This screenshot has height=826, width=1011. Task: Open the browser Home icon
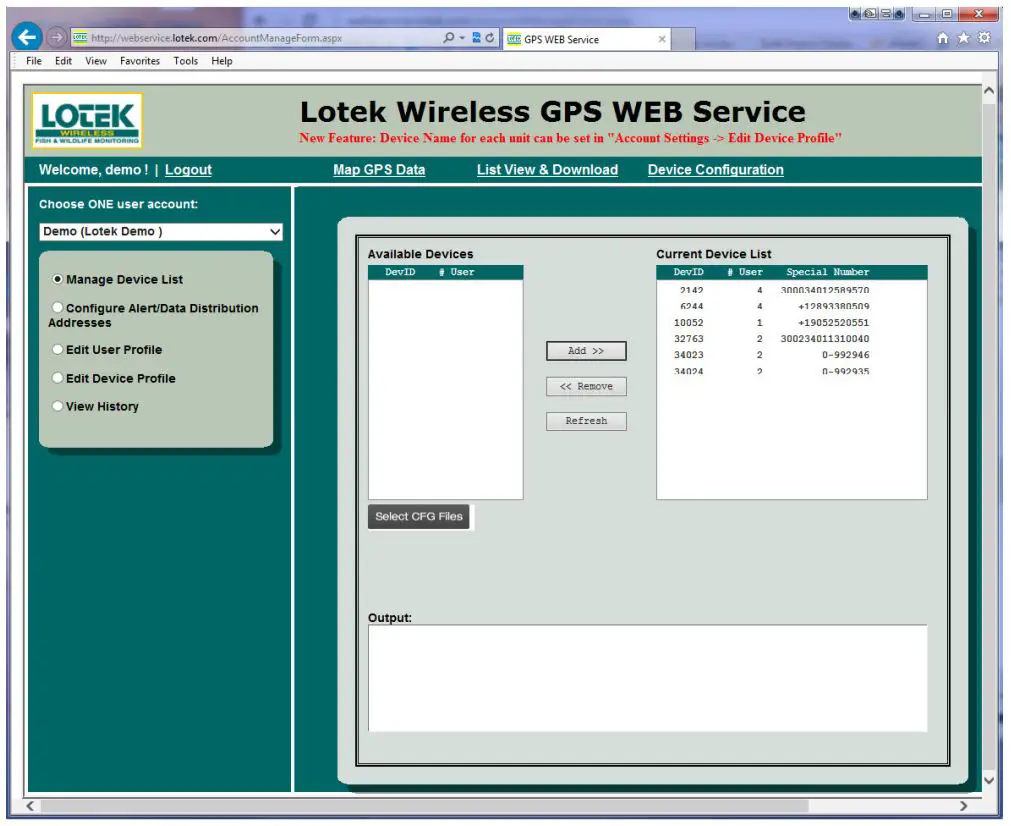click(943, 38)
